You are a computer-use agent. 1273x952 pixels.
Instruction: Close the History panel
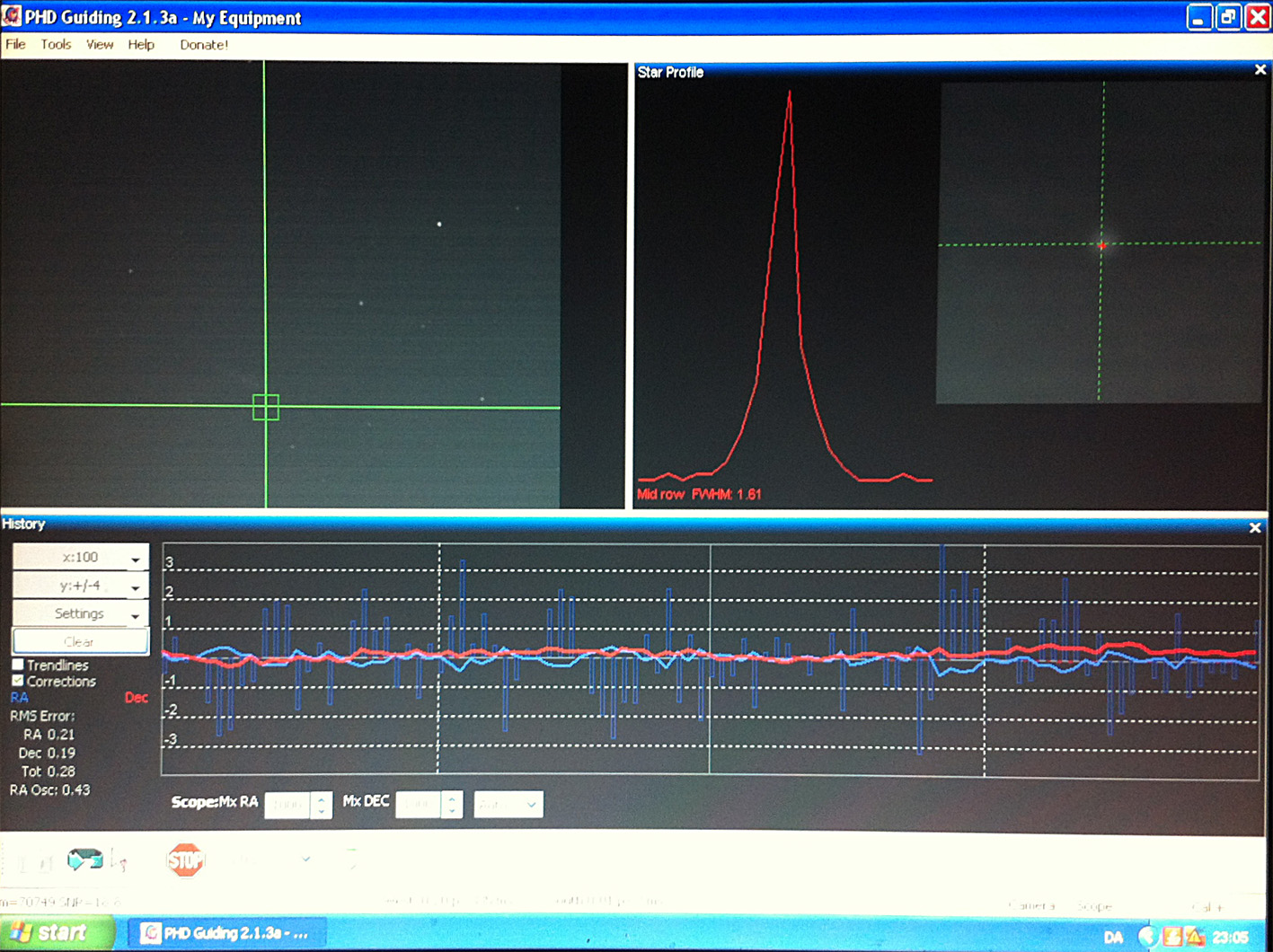pyautogui.click(x=1255, y=528)
